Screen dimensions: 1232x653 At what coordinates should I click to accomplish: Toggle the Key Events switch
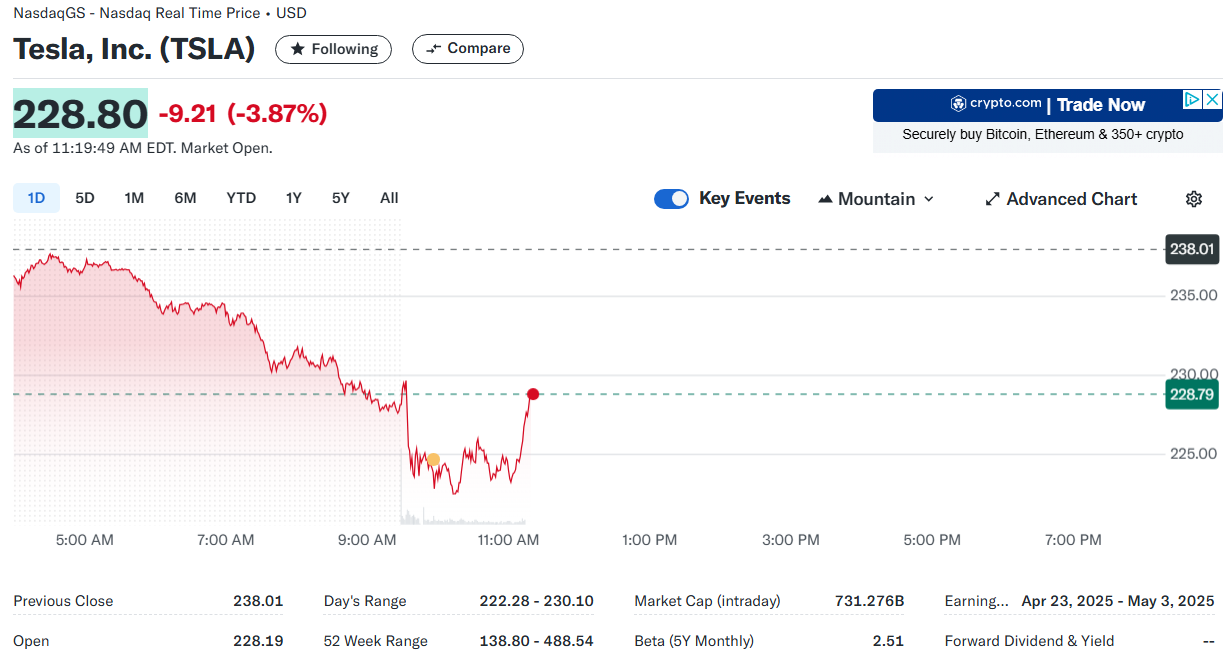coord(671,199)
